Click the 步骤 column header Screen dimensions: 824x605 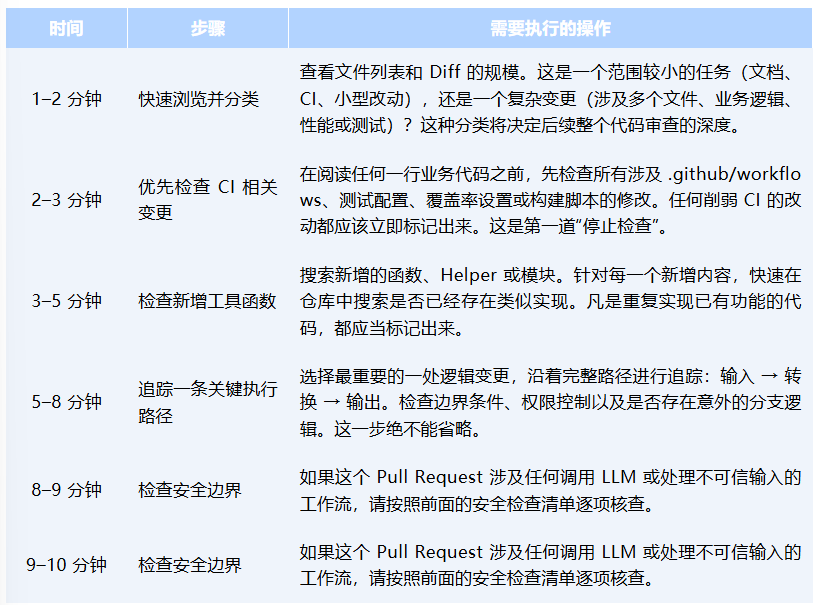click(208, 28)
